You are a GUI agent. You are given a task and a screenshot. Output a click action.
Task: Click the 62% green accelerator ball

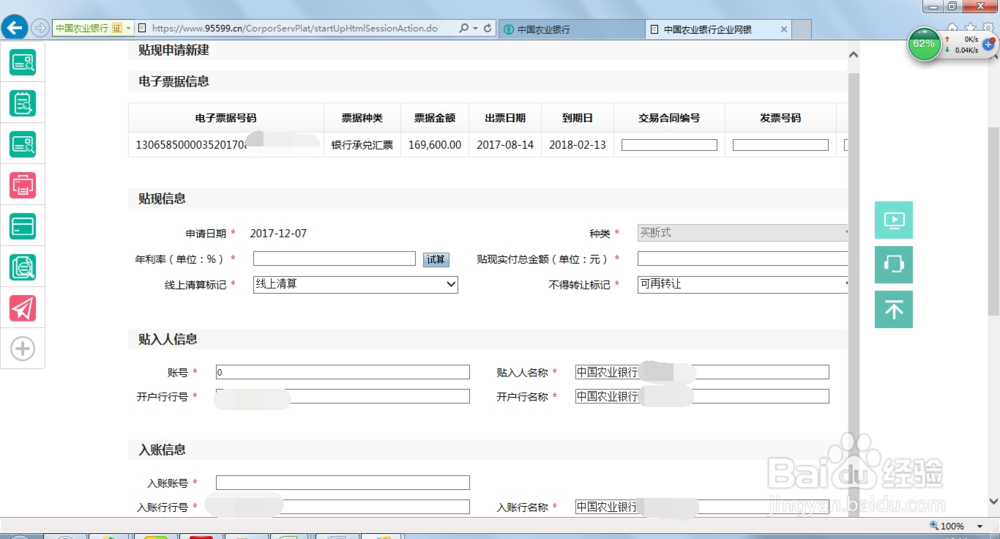[923, 45]
